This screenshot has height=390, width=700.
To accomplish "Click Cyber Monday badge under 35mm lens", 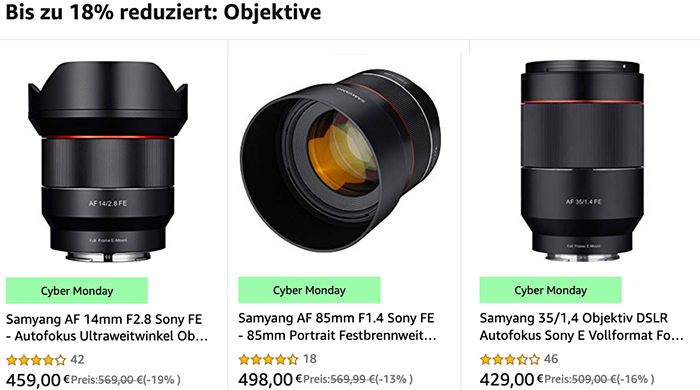I will click(x=550, y=290).
